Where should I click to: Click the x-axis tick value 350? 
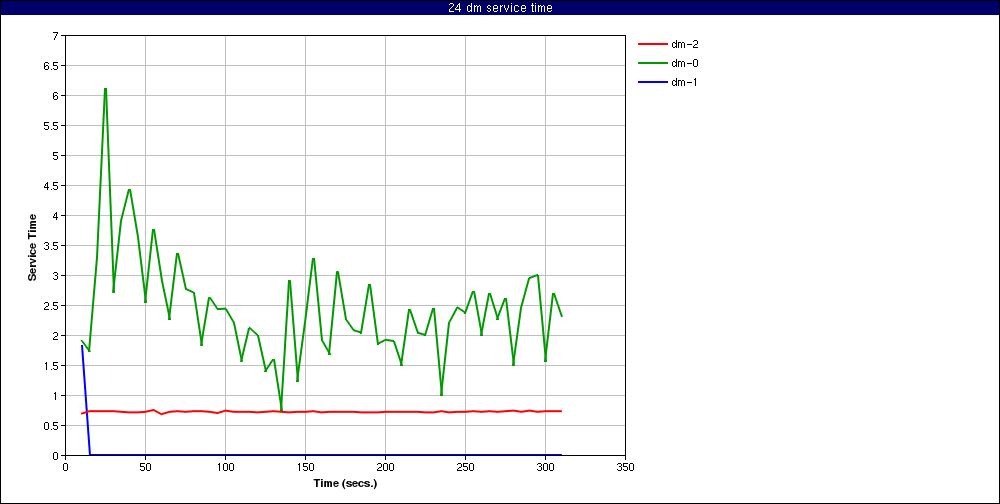626,466
